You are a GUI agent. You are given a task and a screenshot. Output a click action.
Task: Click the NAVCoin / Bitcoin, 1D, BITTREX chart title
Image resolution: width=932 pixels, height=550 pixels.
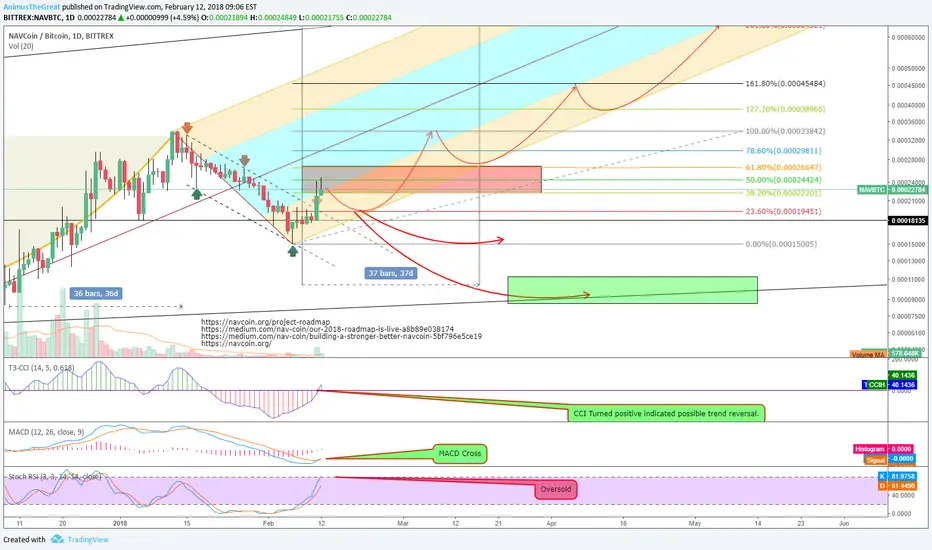pos(61,36)
